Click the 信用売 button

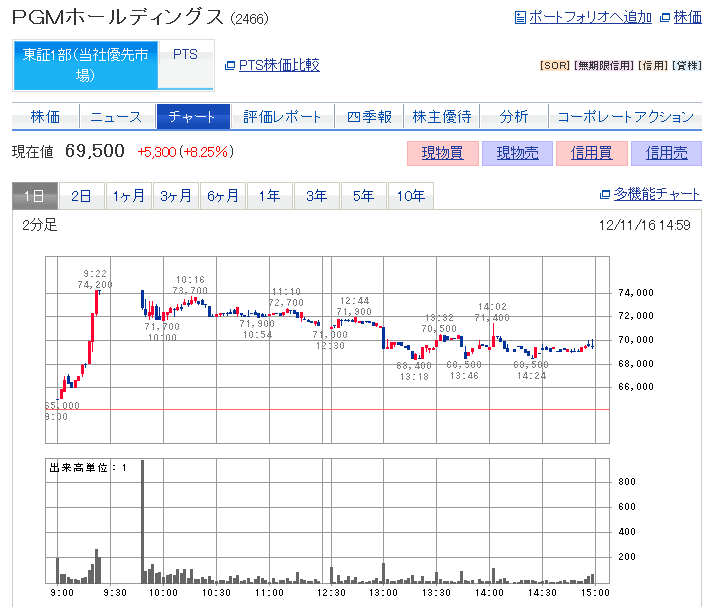click(667, 153)
